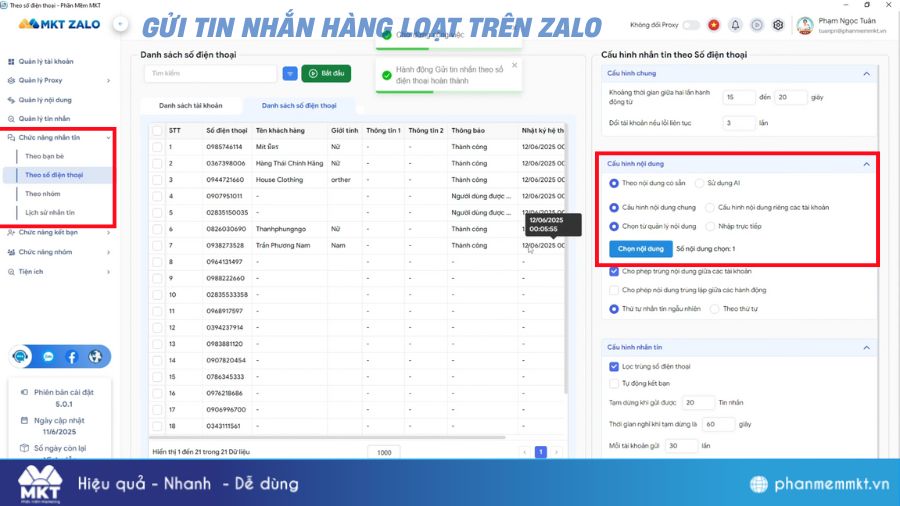Toggle Cho phép trùng nội dung giữa các tài khoản
Viewport: 900px width, 506px height.
click(614, 271)
